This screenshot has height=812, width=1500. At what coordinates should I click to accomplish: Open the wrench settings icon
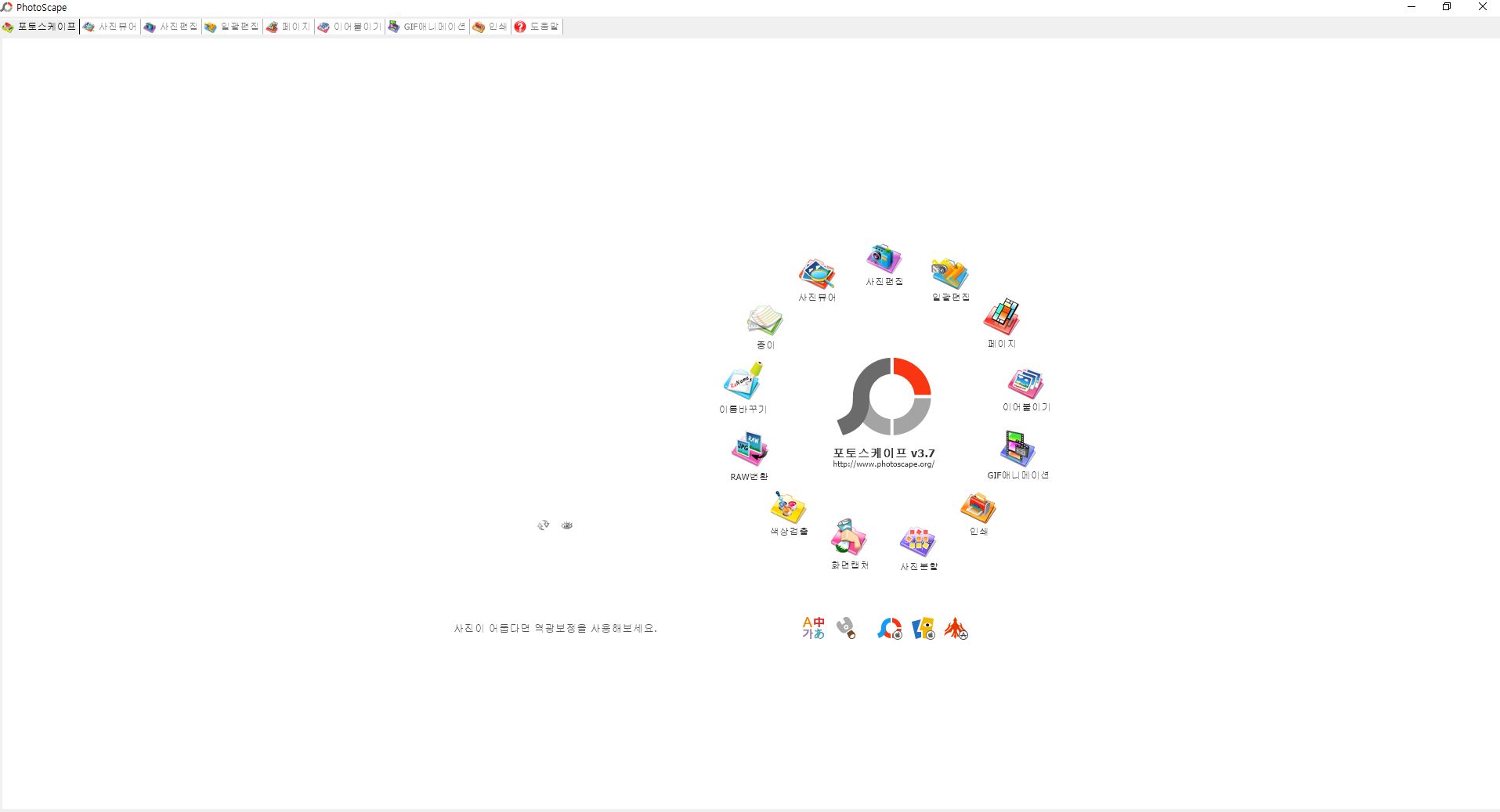(x=846, y=628)
